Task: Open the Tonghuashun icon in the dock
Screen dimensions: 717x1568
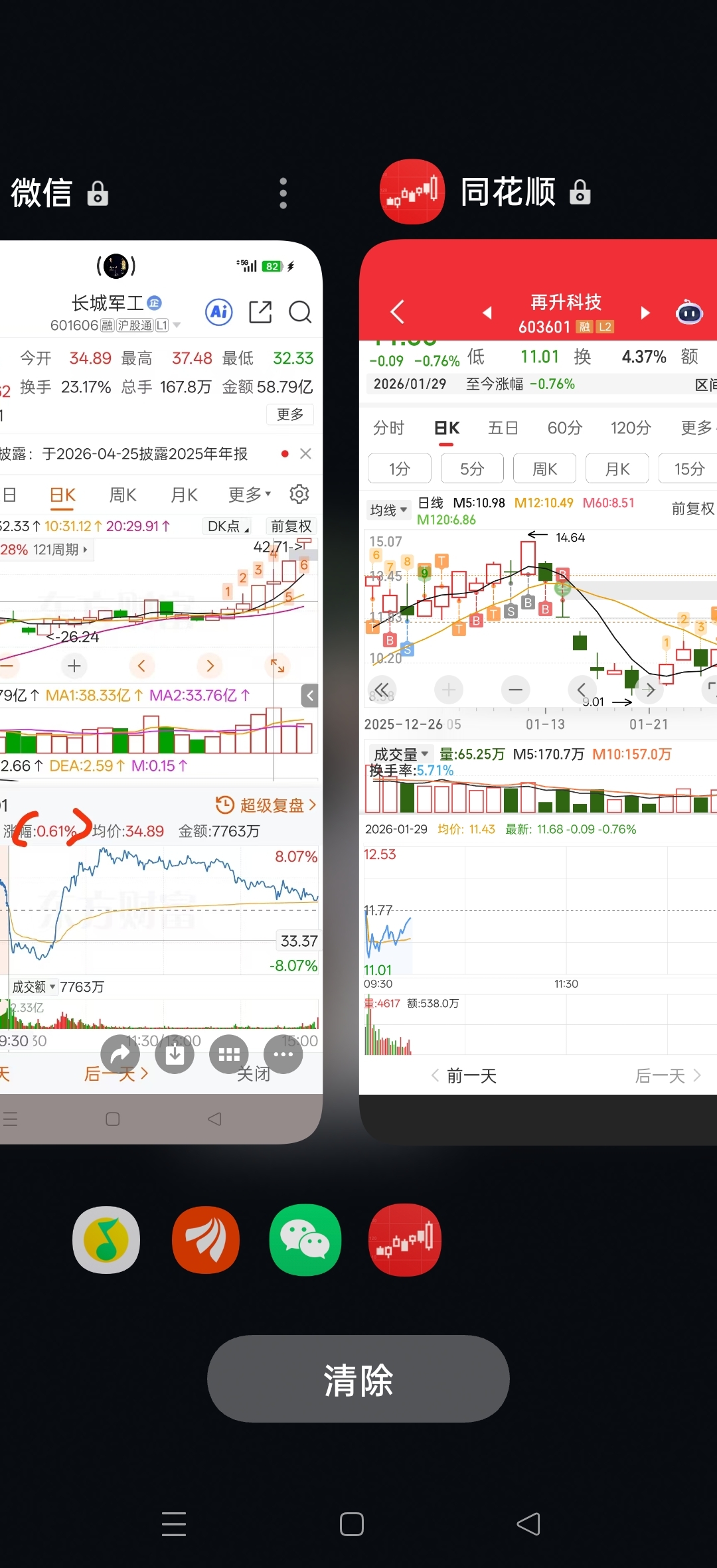Action: click(x=405, y=1239)
